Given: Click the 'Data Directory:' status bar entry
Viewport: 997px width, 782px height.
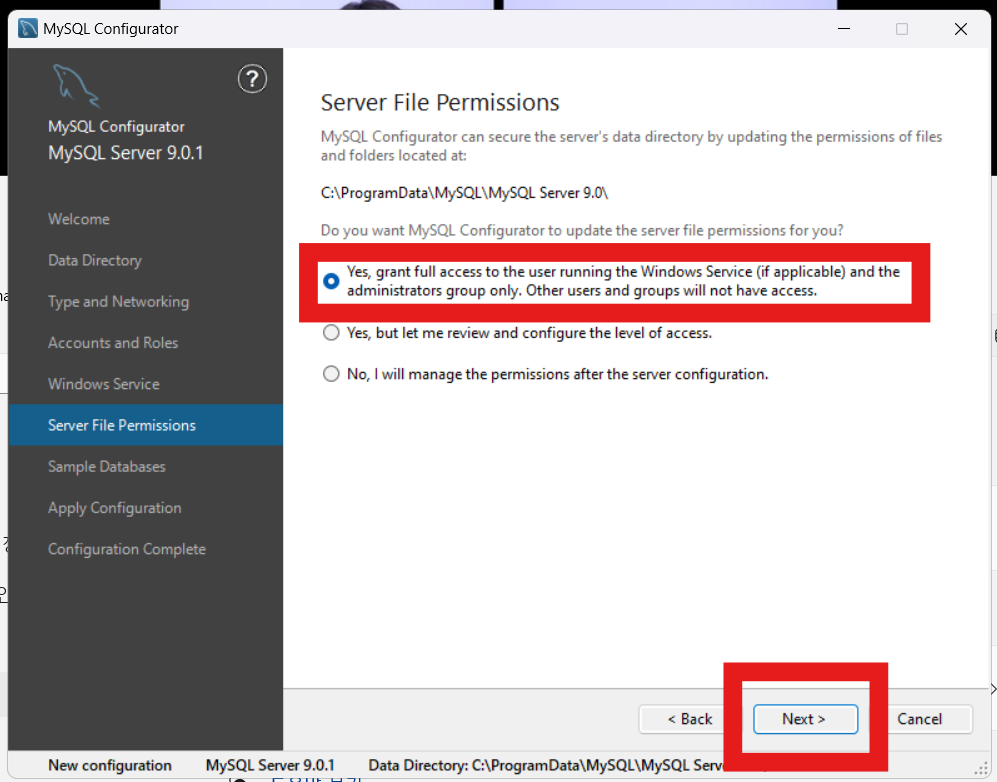Looking at the screenshot, I should [x=546, y=765].
